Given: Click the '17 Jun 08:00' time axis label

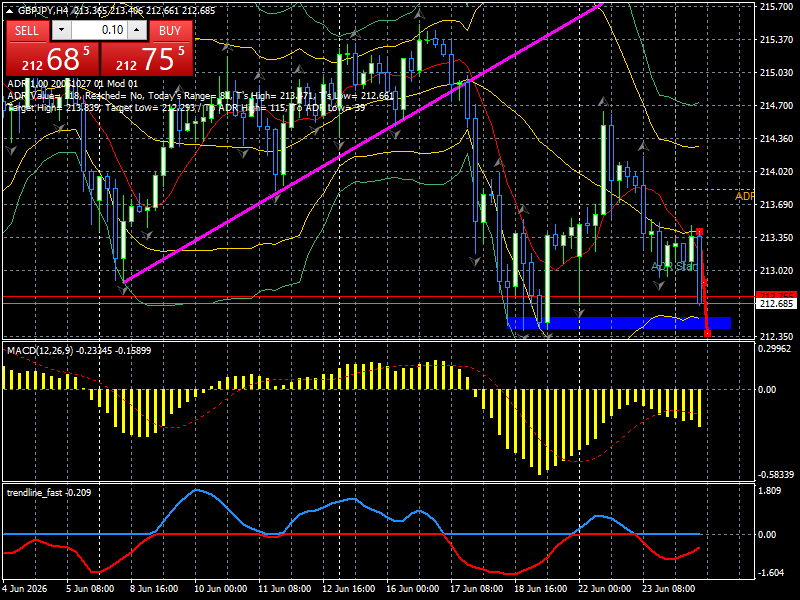Looking at the screenshot, I should (x=477, y=589).
